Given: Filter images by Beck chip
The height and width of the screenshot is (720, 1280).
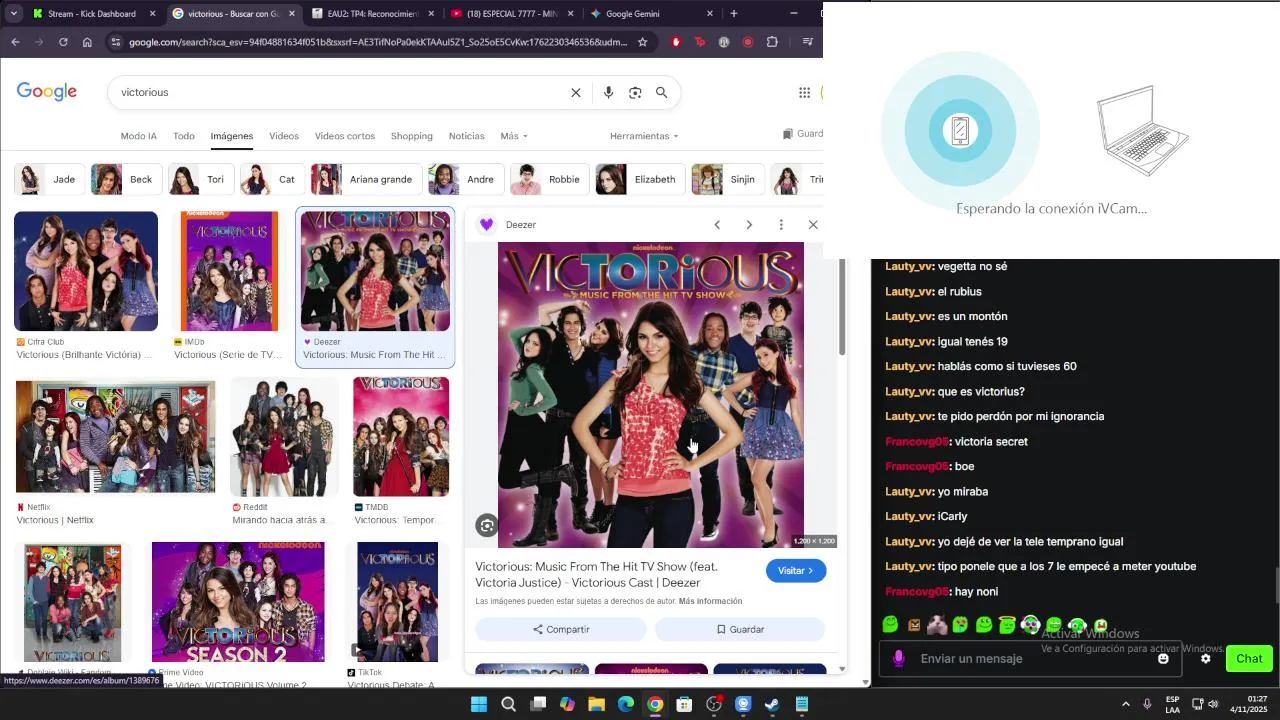Looking at the screenshot, I should pos(126,179).
